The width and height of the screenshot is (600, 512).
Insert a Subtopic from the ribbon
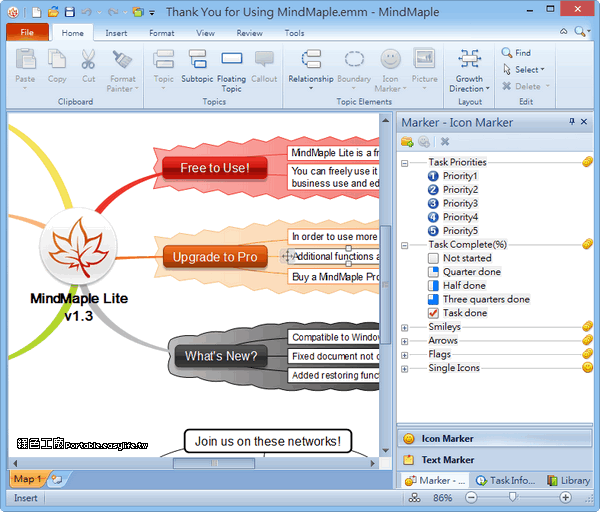(x=197, y=67)
